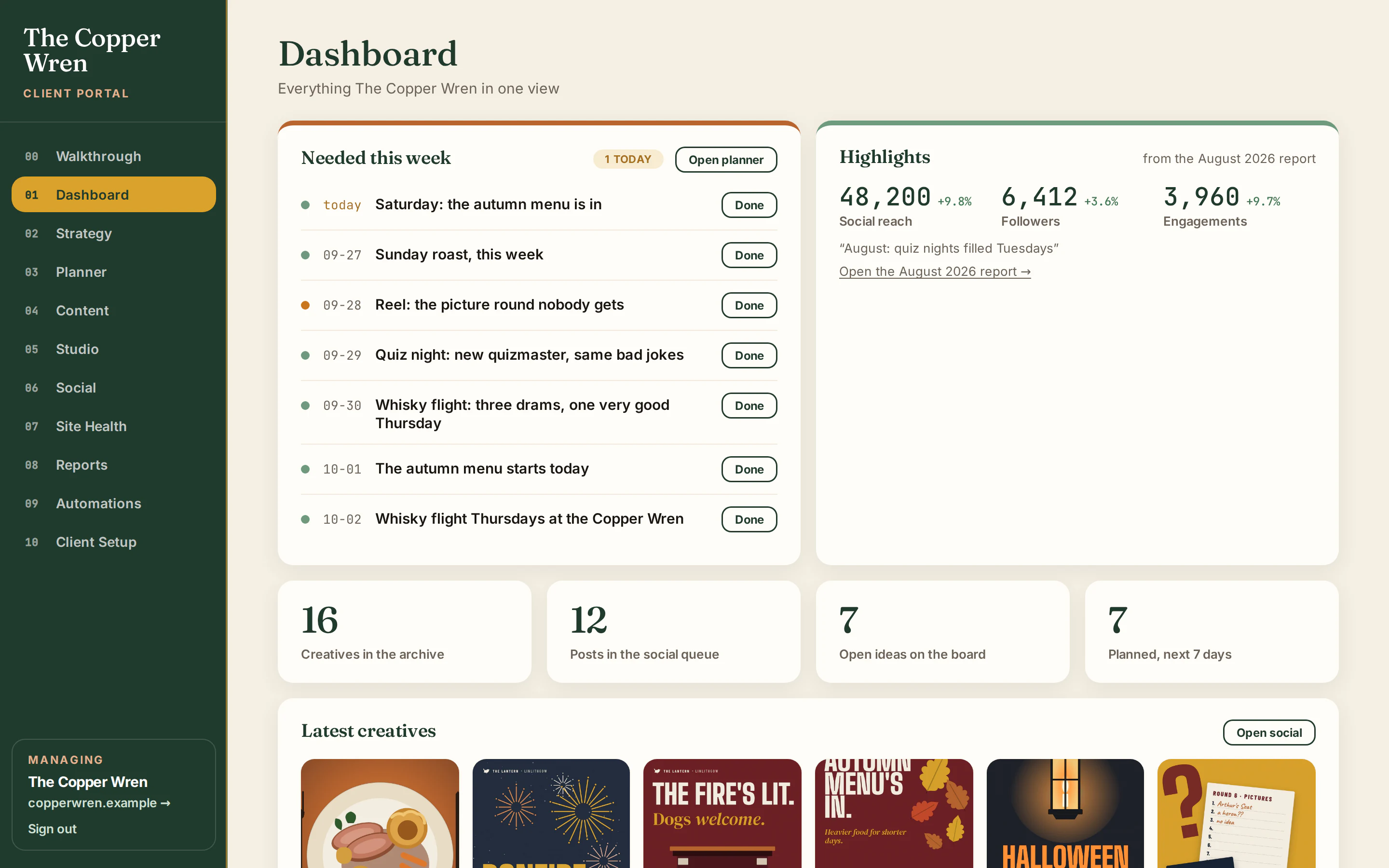Open the Open ideas on the board card
The image size is (1389, 868).
click(x=942, y=632)
